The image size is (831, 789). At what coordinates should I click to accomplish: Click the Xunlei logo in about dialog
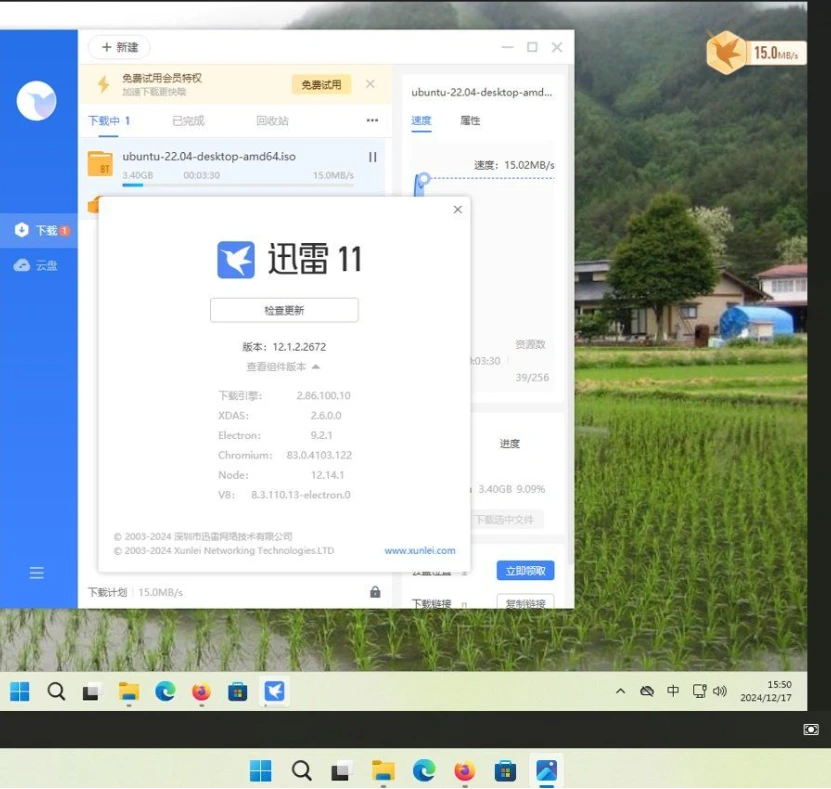coord(236,260)
